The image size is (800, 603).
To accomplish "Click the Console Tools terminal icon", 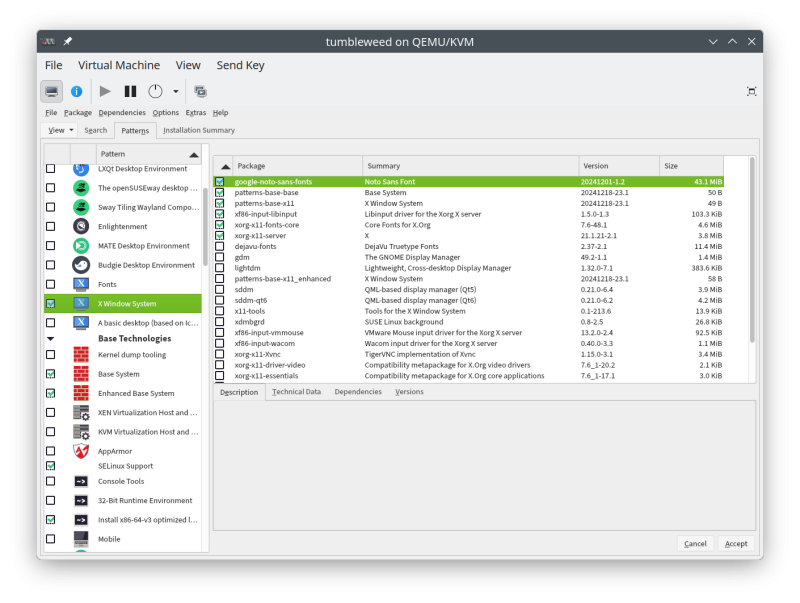I will [81, 482].
